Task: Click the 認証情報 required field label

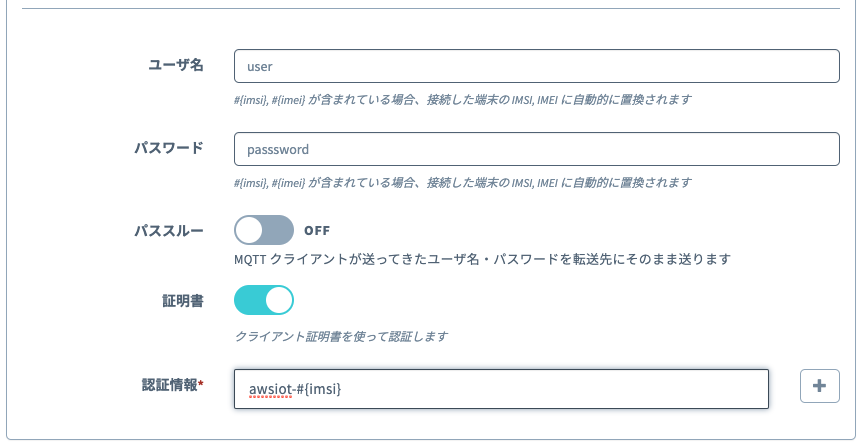Action: coord(170,385)
